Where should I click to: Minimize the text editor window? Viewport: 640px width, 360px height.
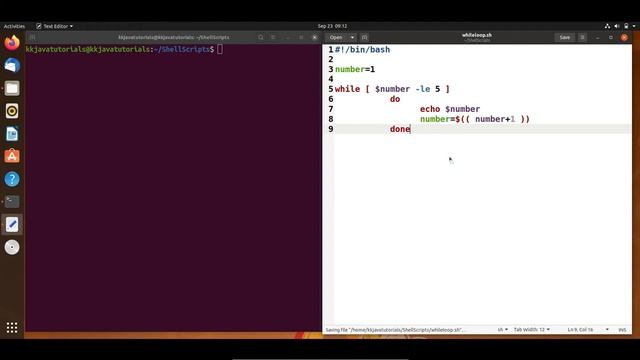tap(597, 38)
